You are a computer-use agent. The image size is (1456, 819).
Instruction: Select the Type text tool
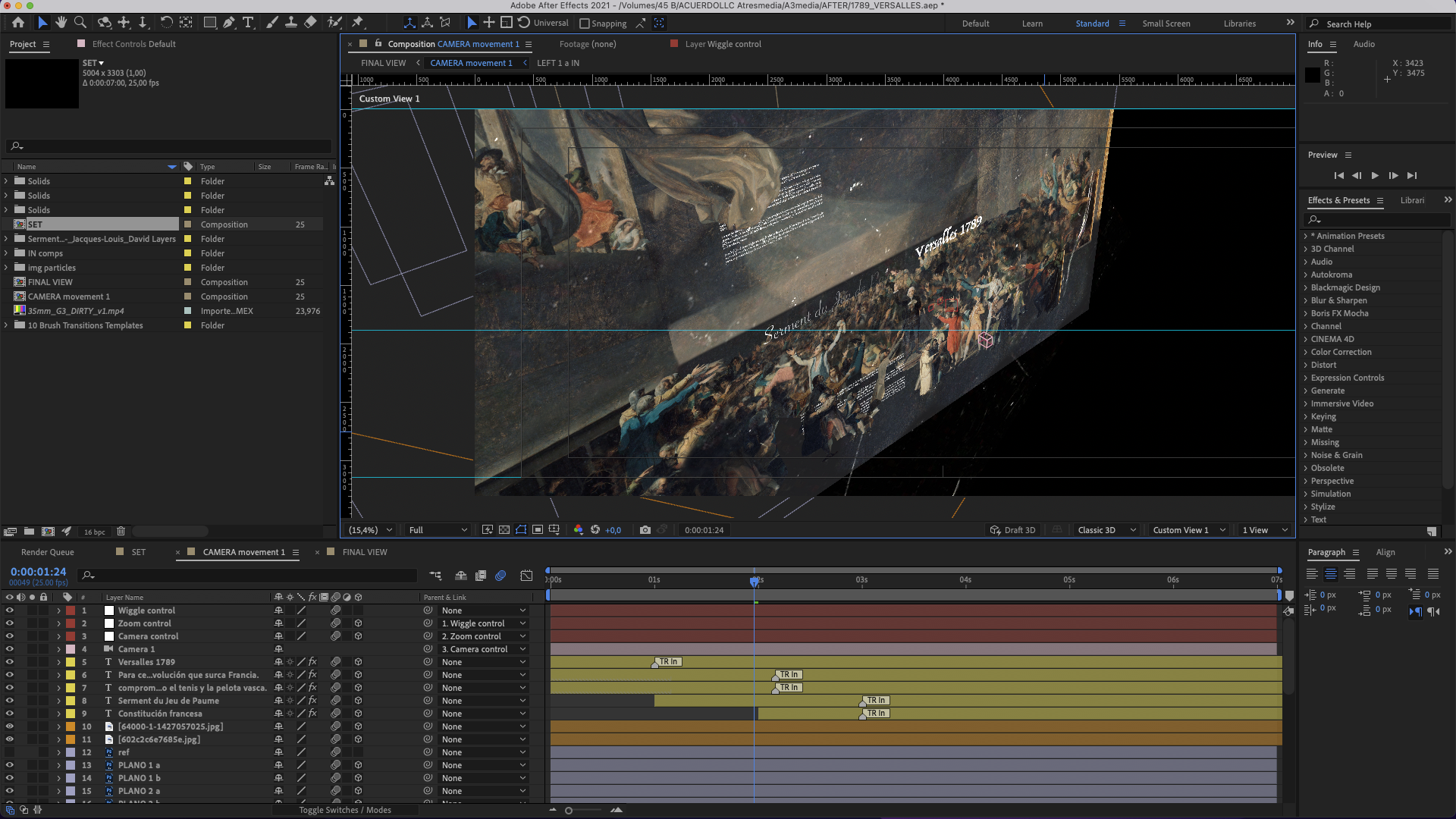point(248,23)
